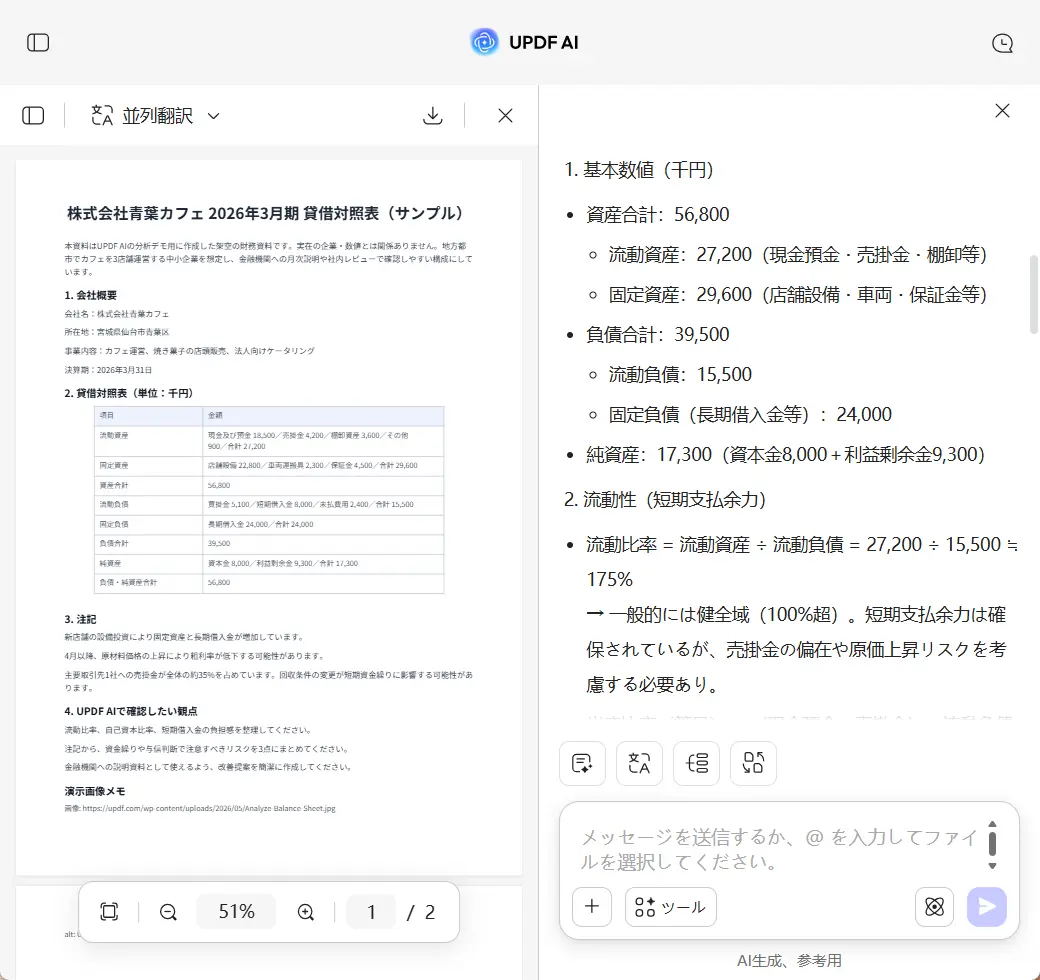This screenshot has width=1040, height=980.
Task: Click the total pages '/ 2' indicator
Action: point(421,912)
